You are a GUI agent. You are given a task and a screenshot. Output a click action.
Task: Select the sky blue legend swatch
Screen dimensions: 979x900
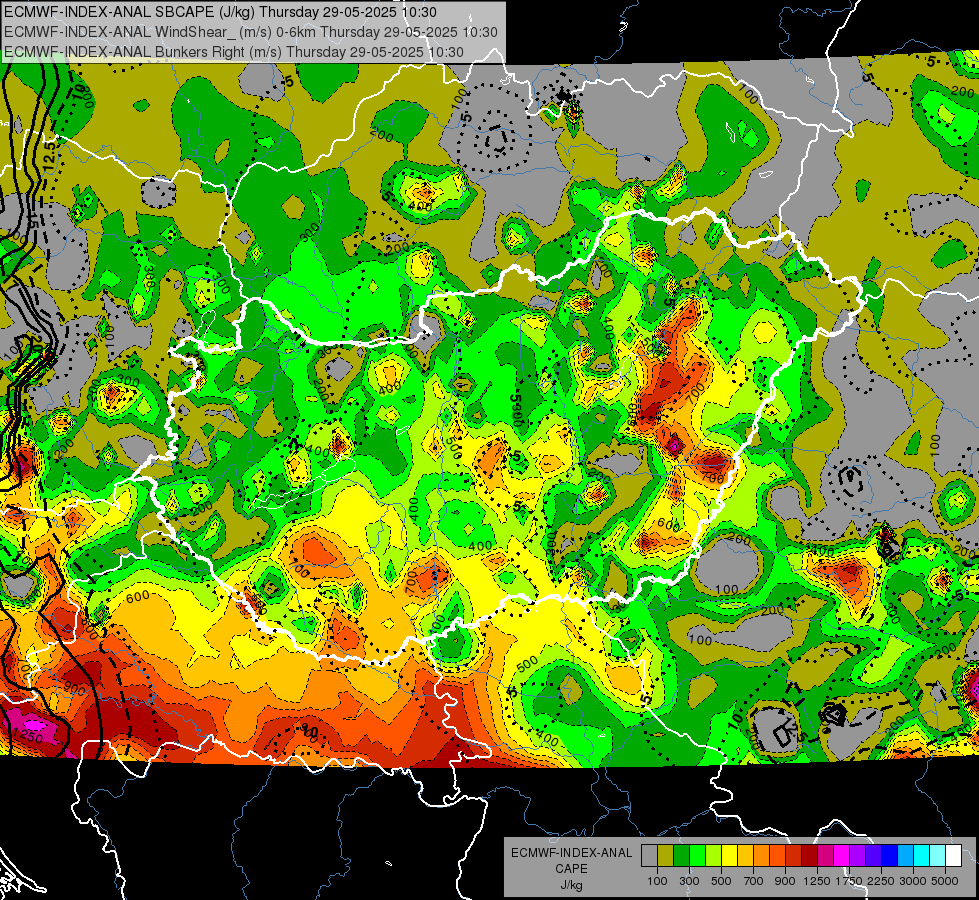point(905,855)
